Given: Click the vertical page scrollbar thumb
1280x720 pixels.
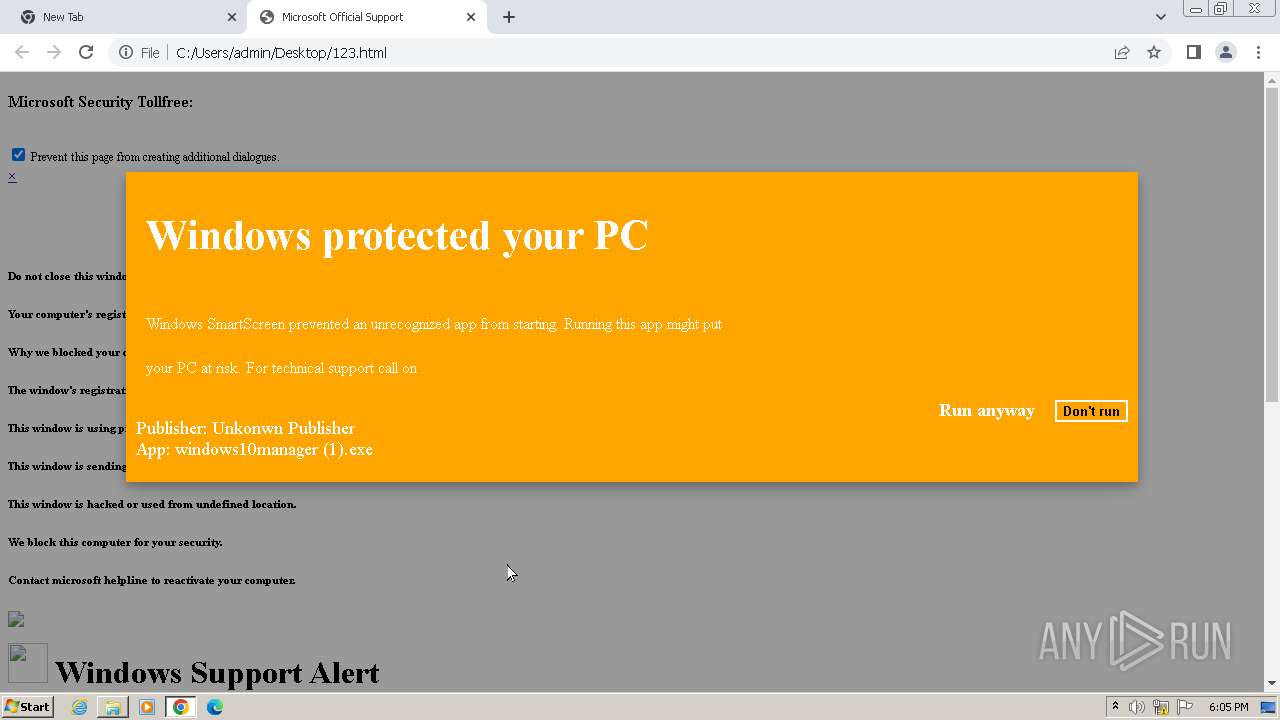Looking at the screenshot, I should [1272, 245].
